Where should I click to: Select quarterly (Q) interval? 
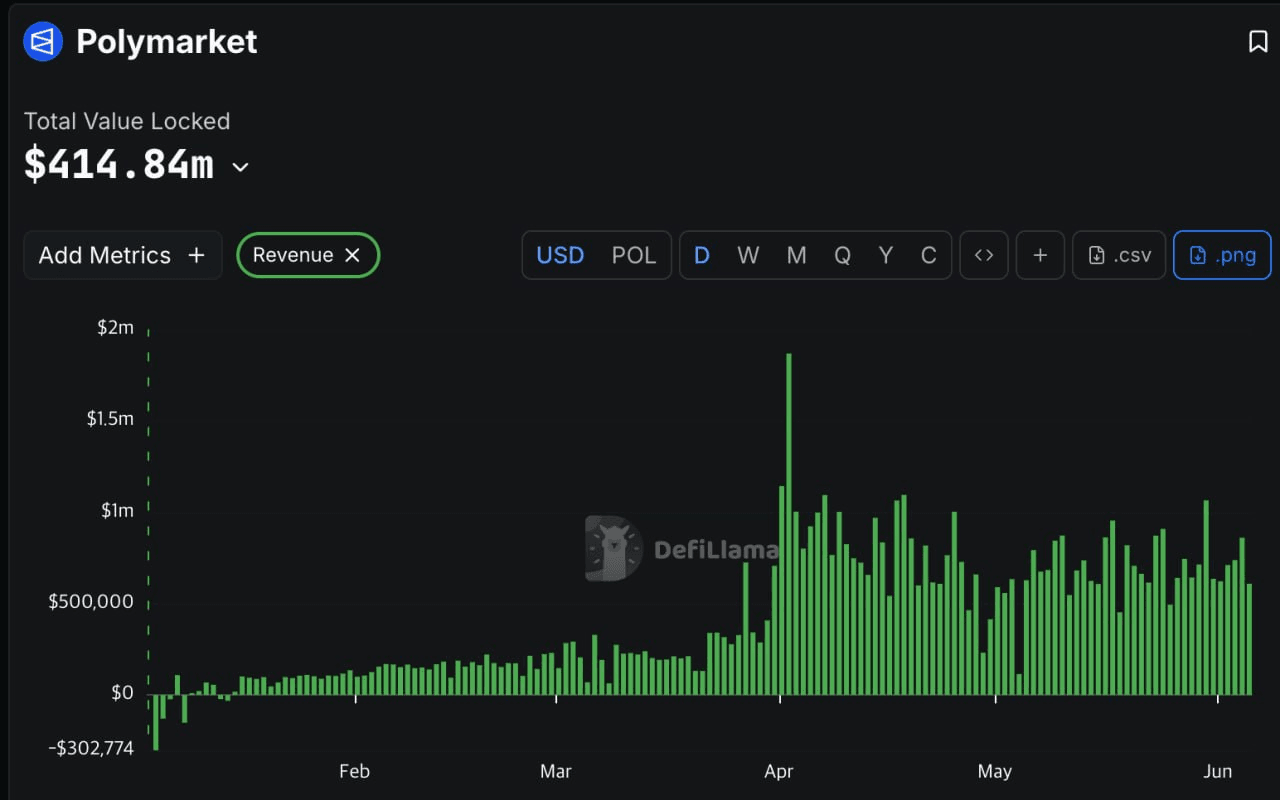[x=842, y=255]
